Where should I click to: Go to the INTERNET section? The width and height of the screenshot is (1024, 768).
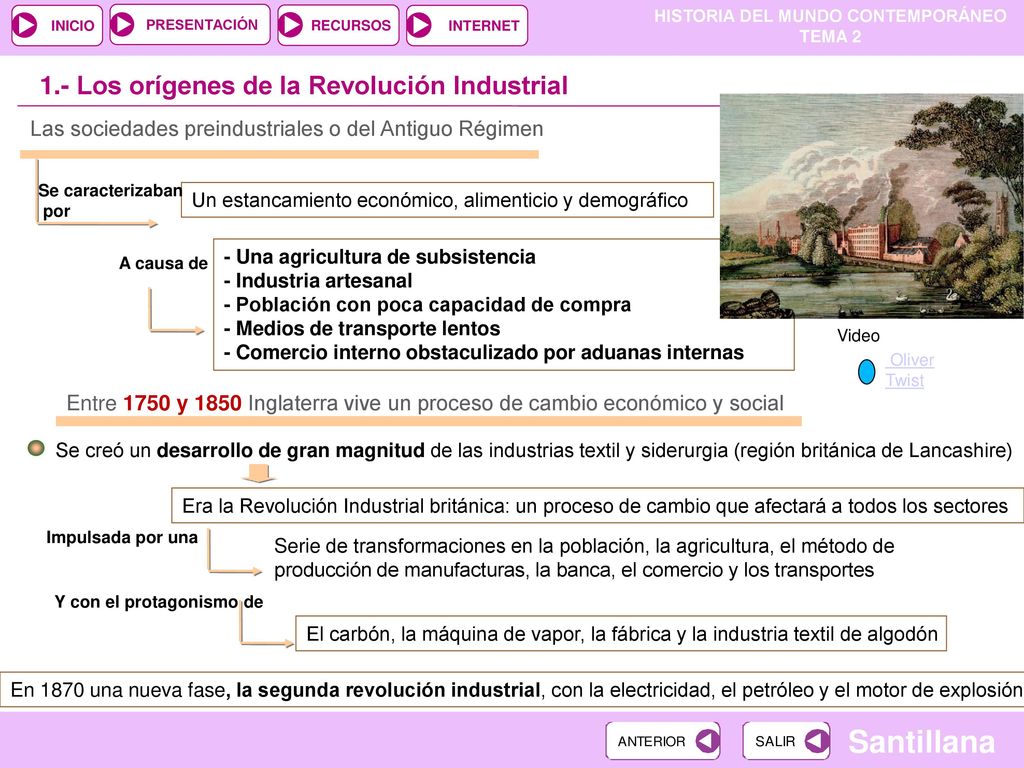[466, 25]
